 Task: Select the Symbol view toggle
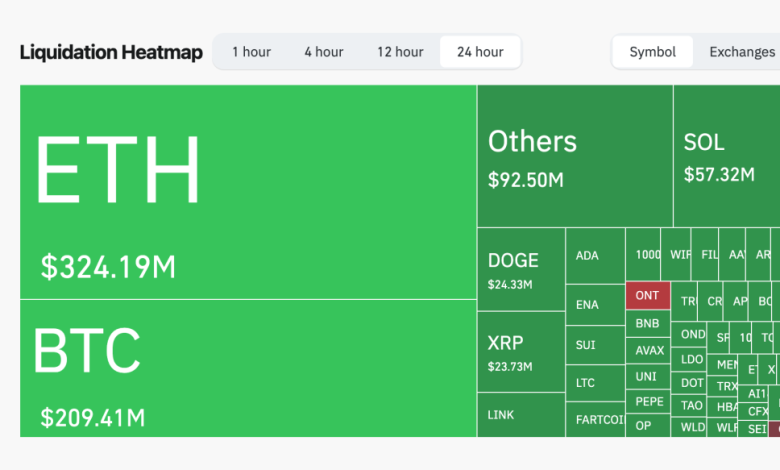653,52
